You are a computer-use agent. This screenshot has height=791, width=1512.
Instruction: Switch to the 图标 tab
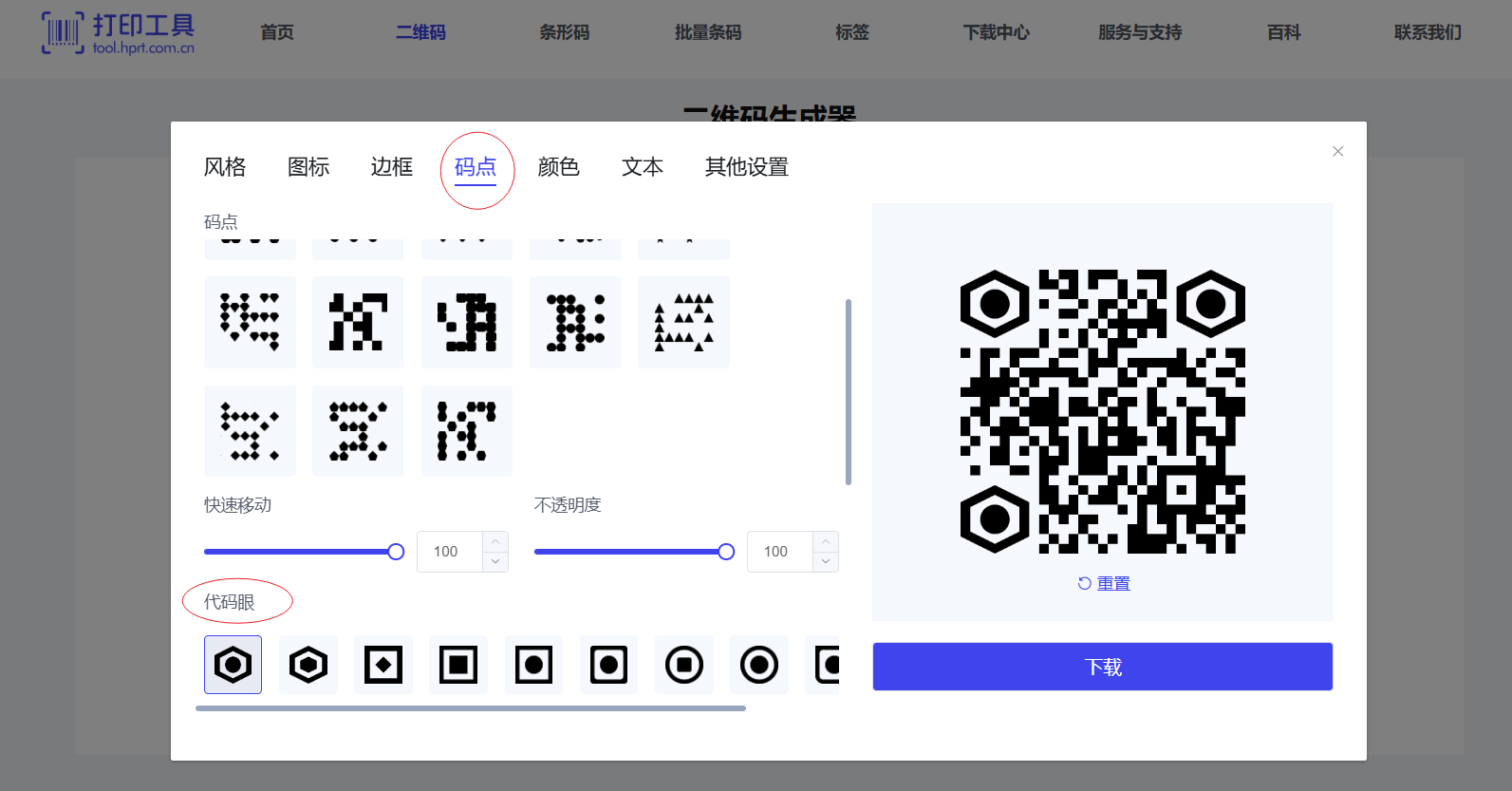click(308, 167)
